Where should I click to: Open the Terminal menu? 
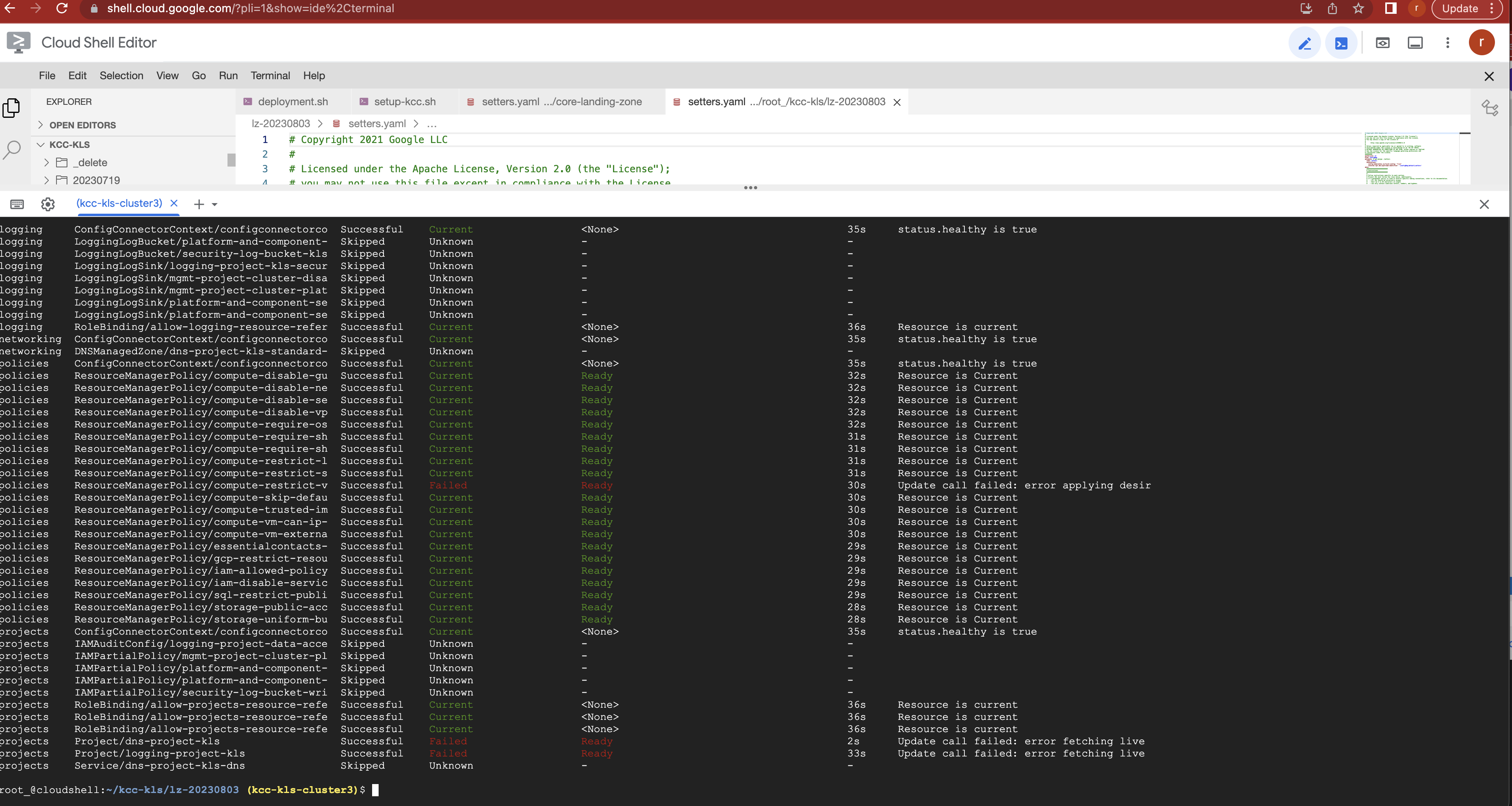270,75
